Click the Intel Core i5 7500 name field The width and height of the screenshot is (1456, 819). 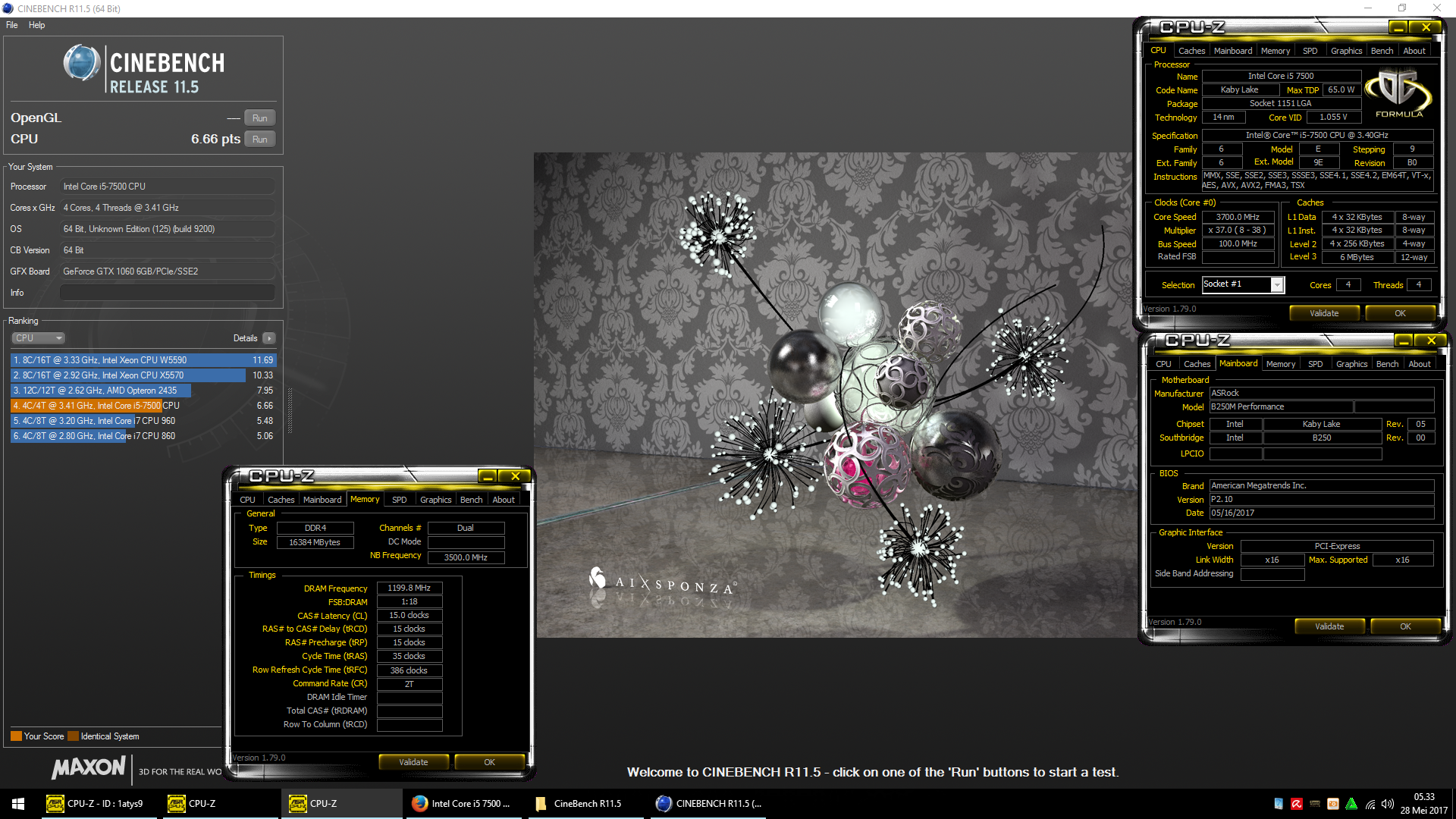tap(1281, 76)
